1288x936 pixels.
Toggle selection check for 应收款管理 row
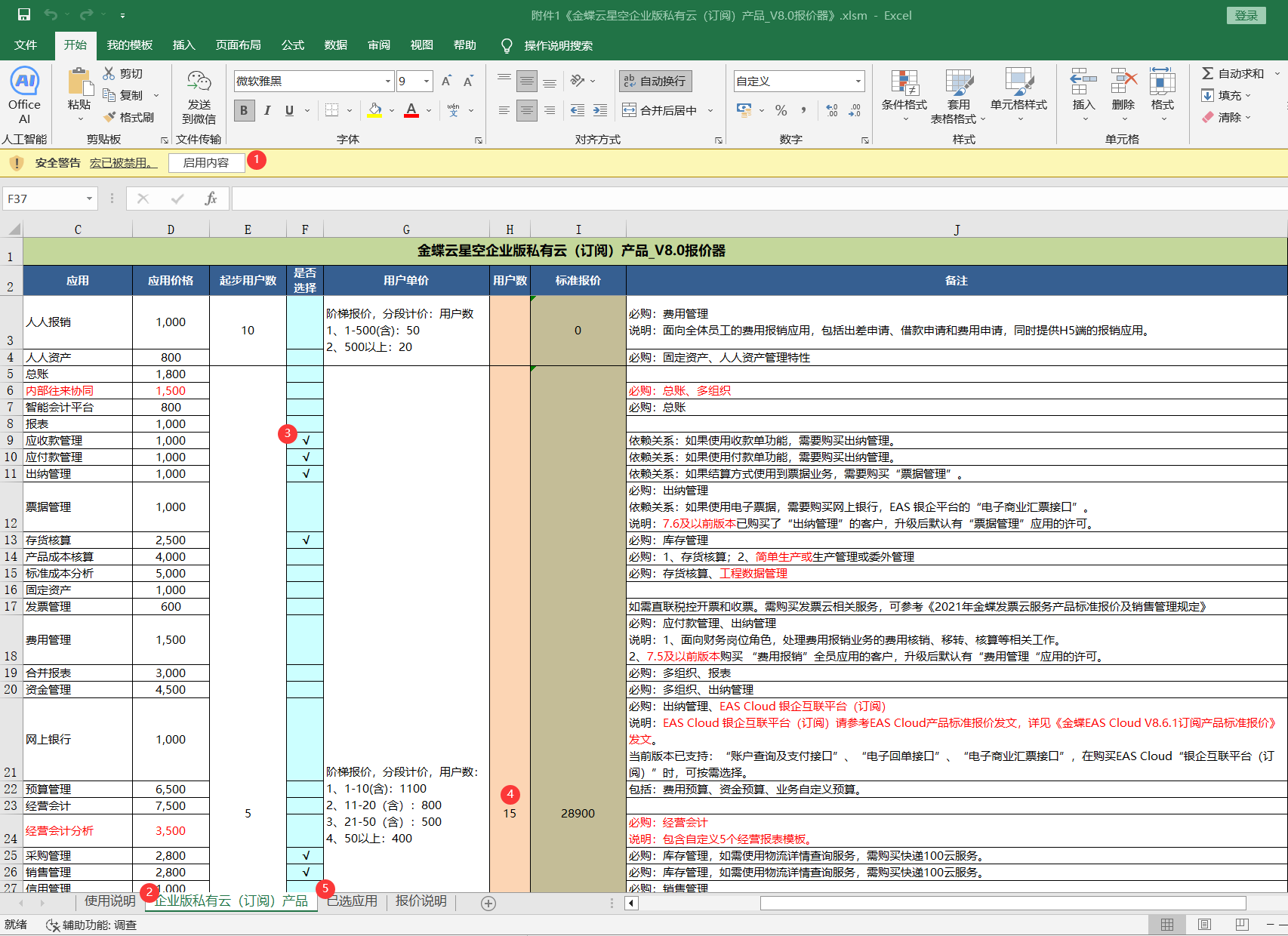(305, 440)
